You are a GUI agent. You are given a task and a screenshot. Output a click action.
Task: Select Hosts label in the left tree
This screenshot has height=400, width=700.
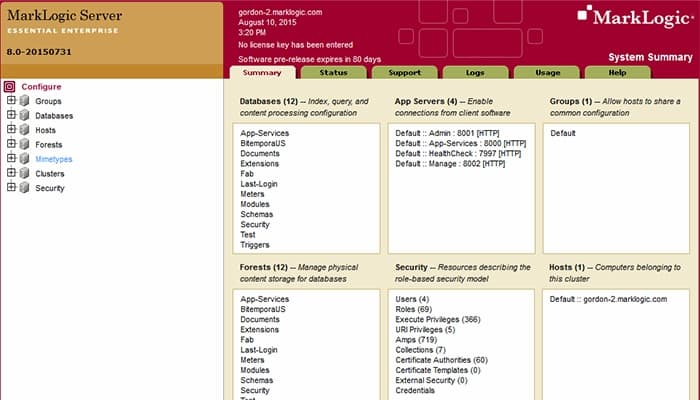click(46, 130)
